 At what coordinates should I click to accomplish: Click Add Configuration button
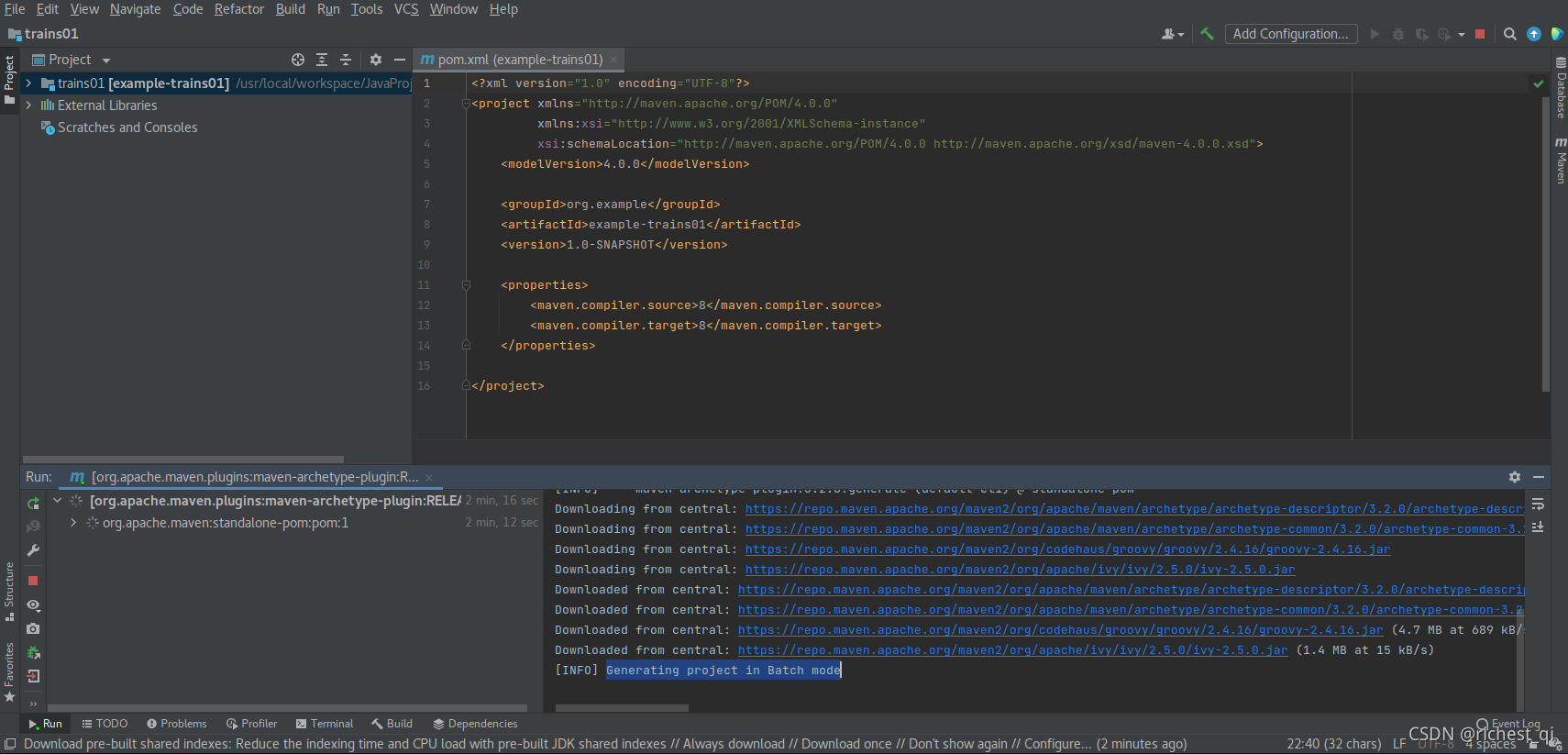pos(1290,34)
